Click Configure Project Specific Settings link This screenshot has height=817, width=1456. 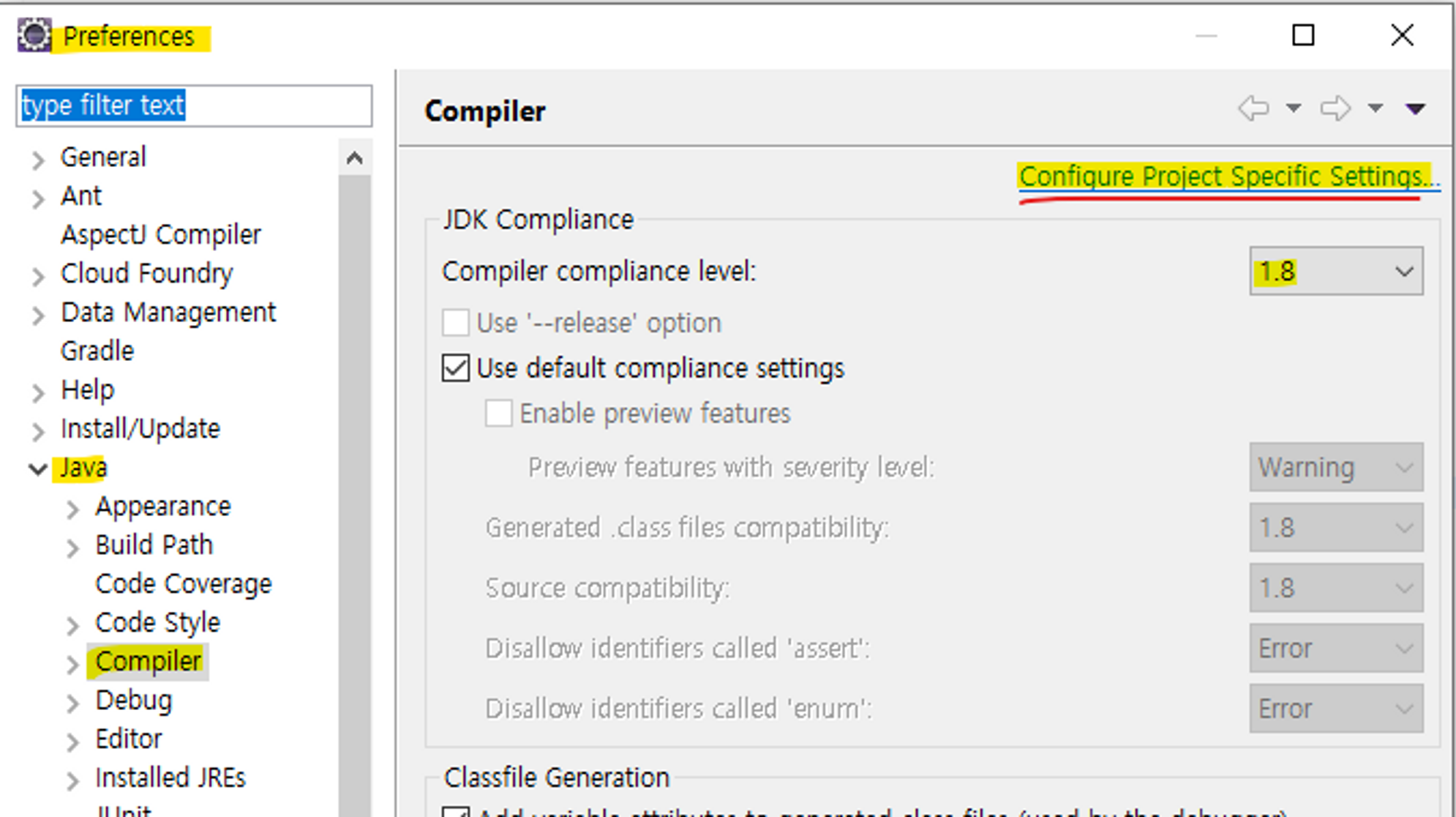tap(1226, 177)
